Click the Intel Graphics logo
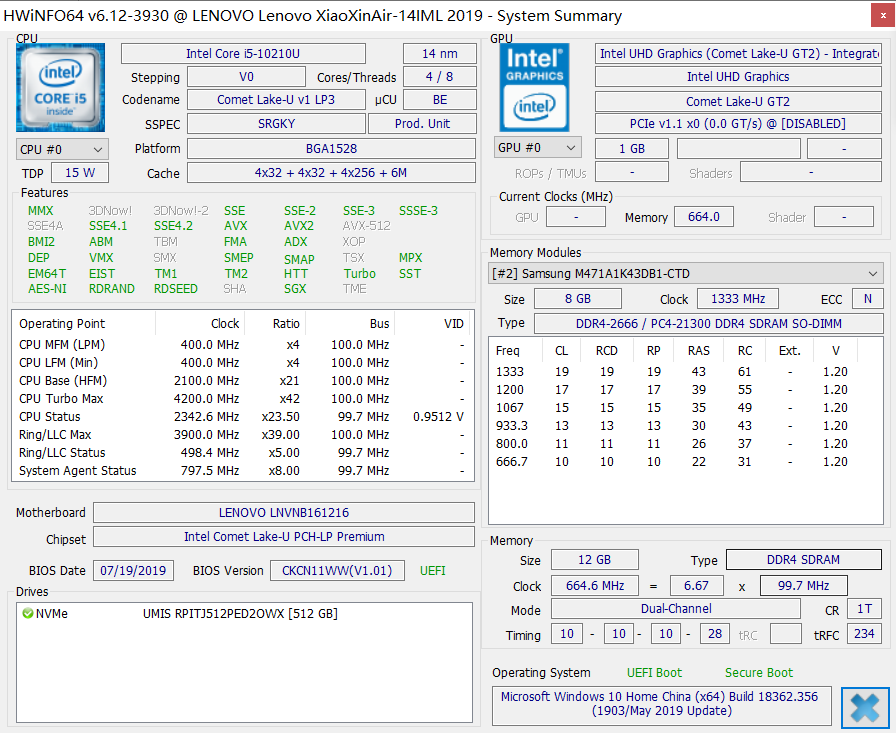The image size is (896, 733). (535, 88)
